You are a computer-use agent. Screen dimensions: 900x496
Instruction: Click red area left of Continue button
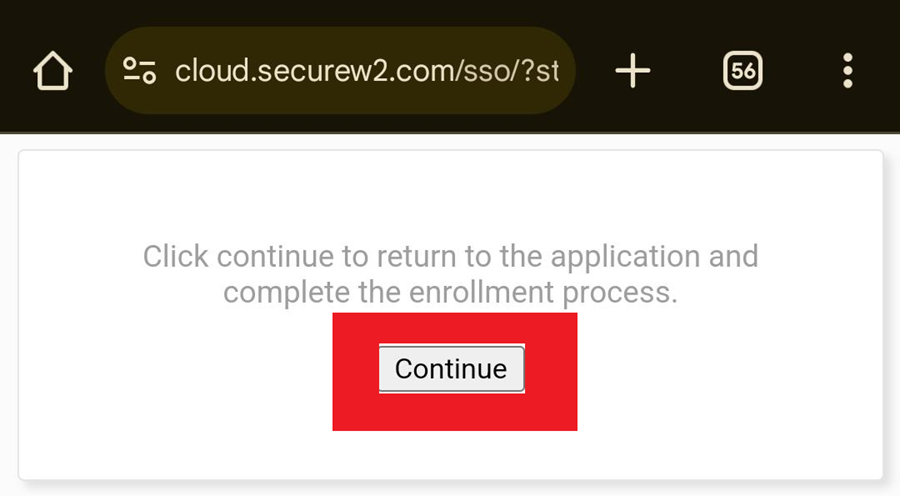(355, 370)
